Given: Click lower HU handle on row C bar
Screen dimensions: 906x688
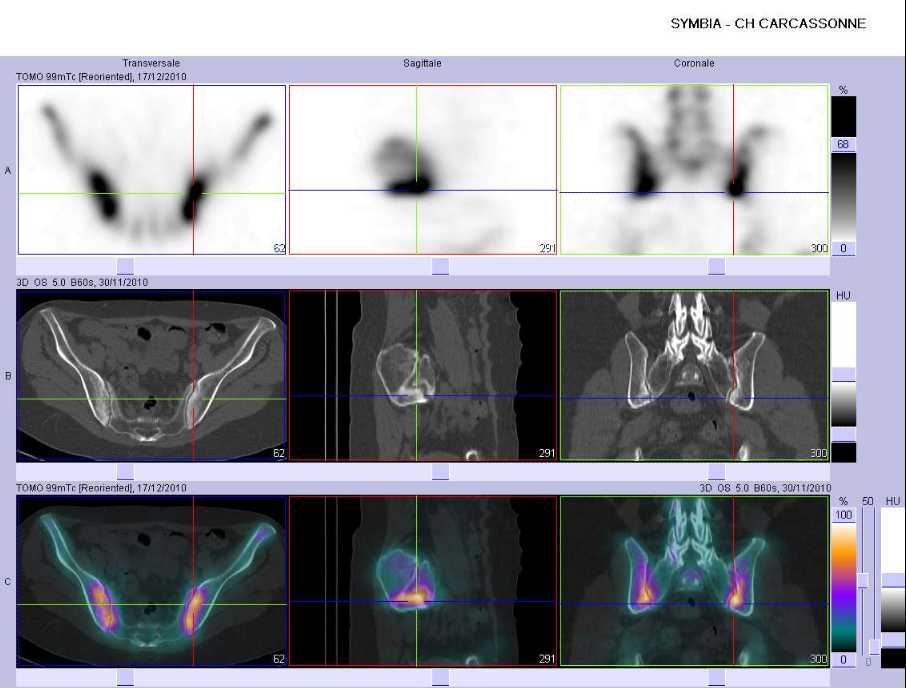Looking at the screenshot, I should [893, 641].
